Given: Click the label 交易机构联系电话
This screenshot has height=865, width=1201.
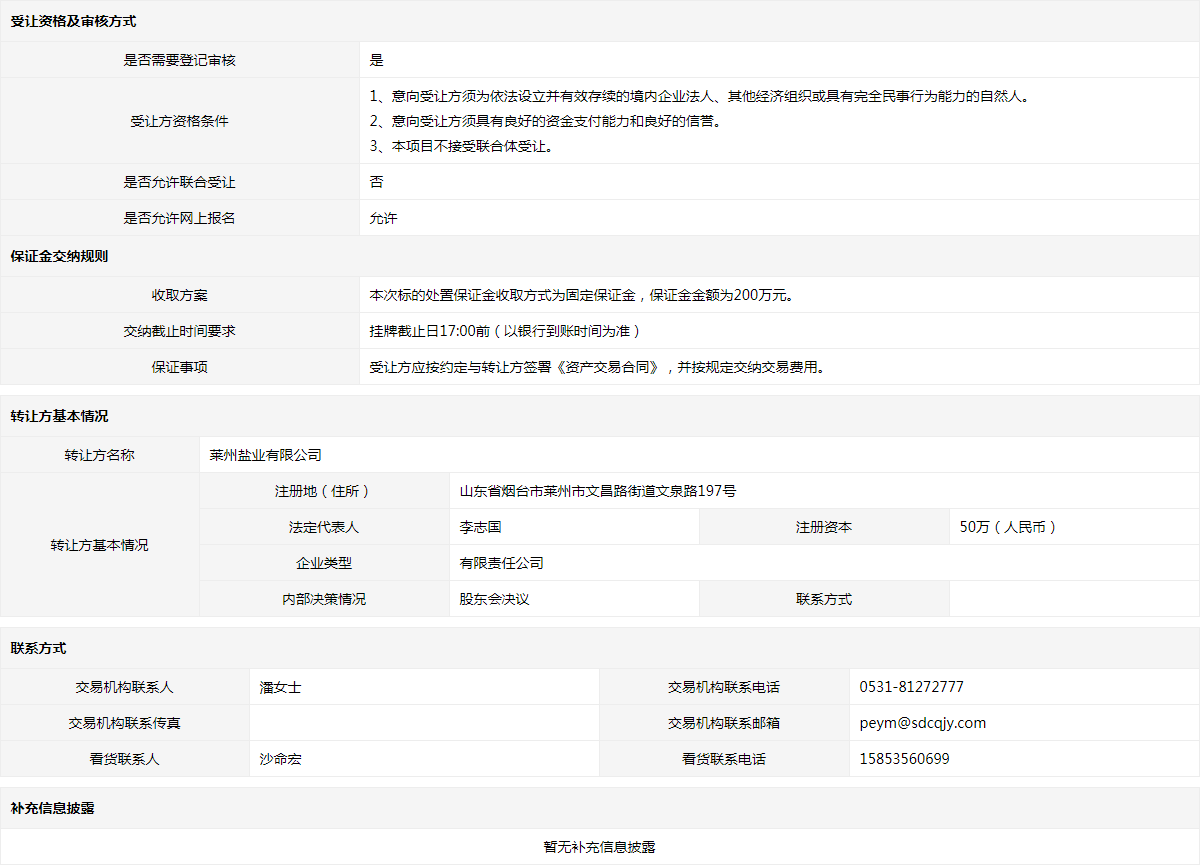Looking at the screenshot, I should tap(724, 687).
